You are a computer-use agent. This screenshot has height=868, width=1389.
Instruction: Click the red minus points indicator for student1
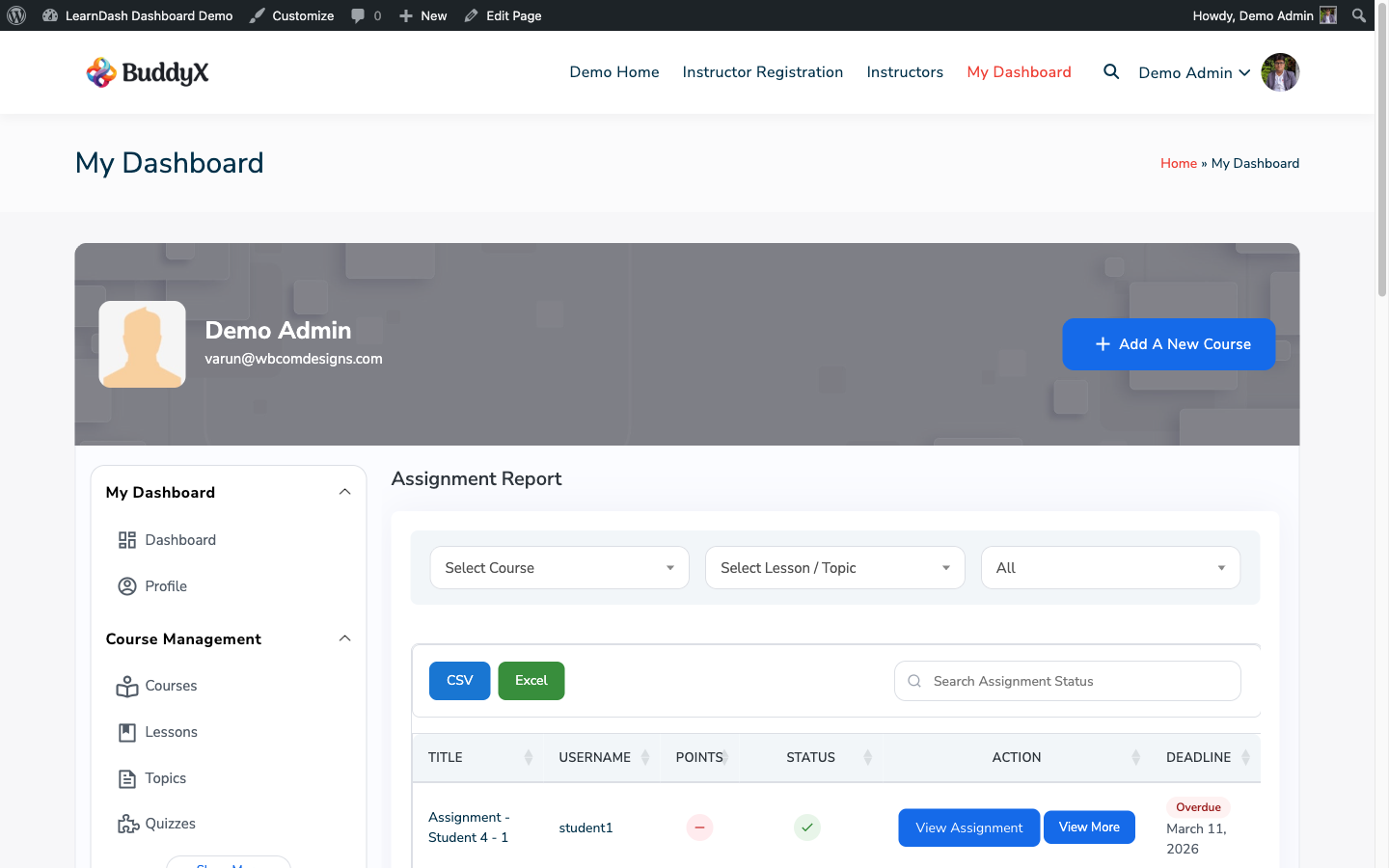point(699,827)
